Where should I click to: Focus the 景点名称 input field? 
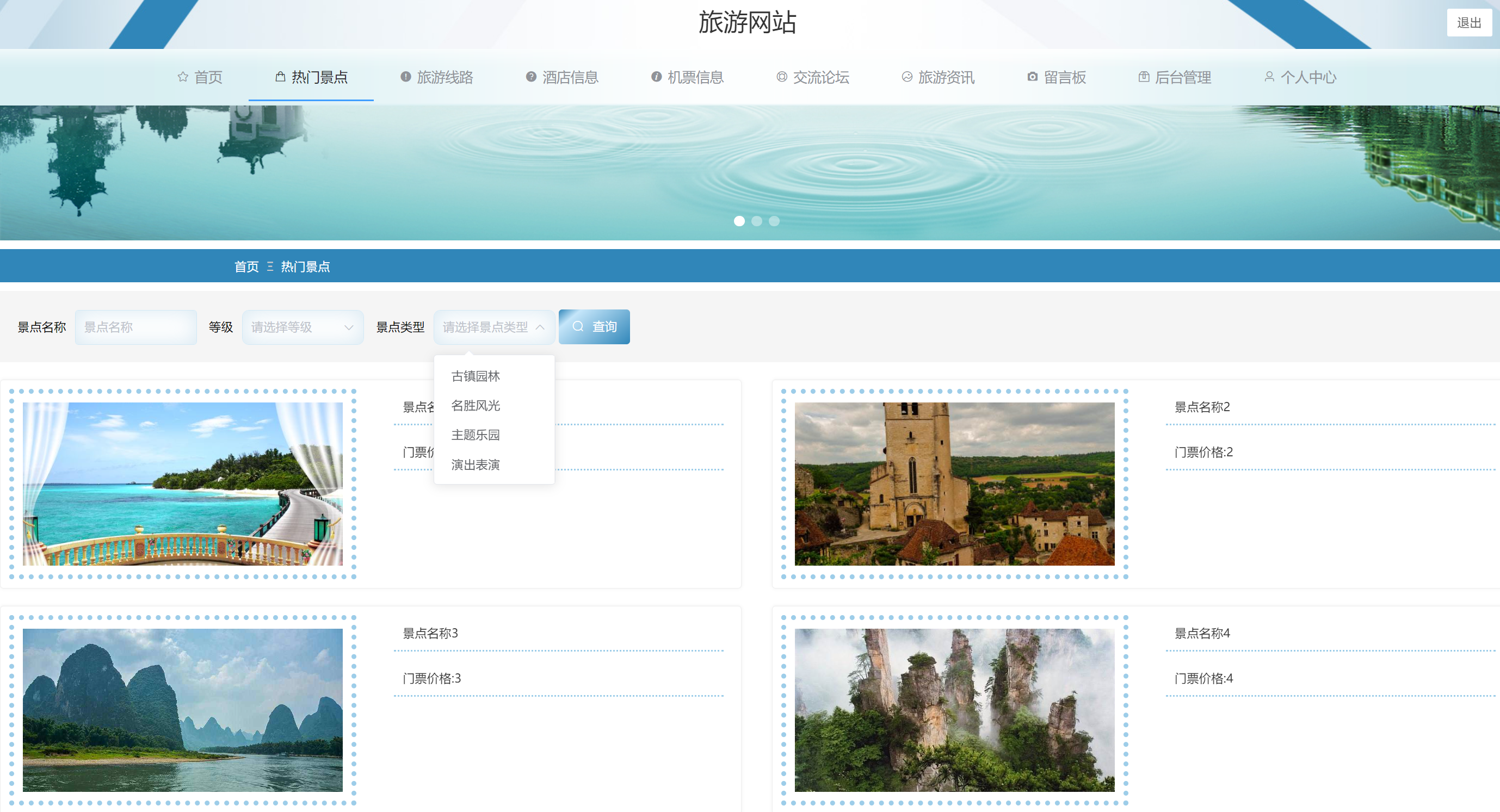(x=135, y=327)
